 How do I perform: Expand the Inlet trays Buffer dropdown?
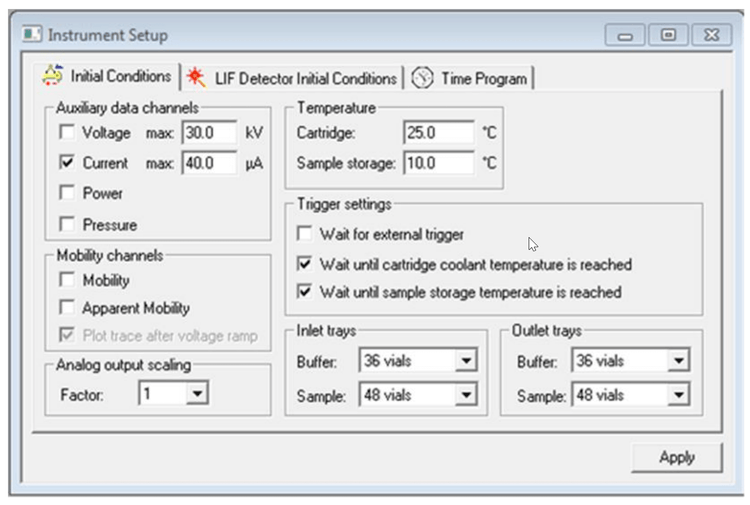(x=466, y=361)
